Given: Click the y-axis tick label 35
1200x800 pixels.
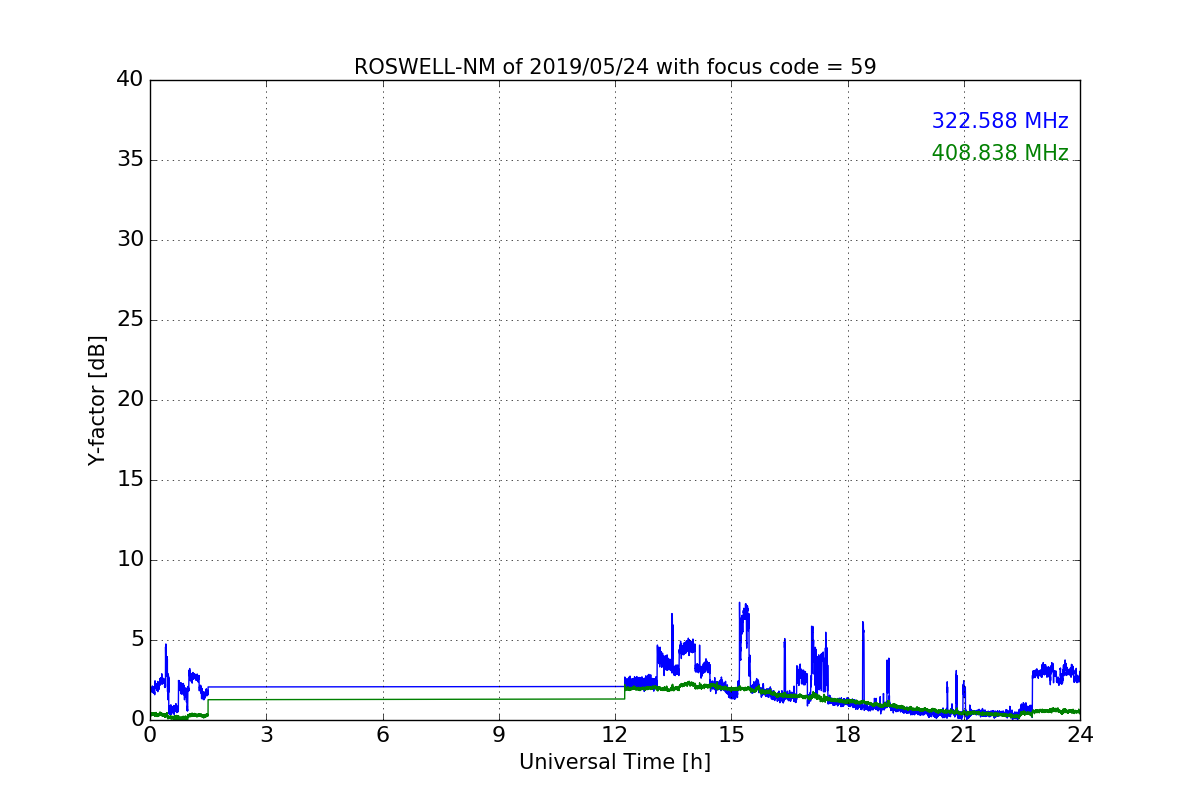Looking at the screenshot, I should point(130,160).
